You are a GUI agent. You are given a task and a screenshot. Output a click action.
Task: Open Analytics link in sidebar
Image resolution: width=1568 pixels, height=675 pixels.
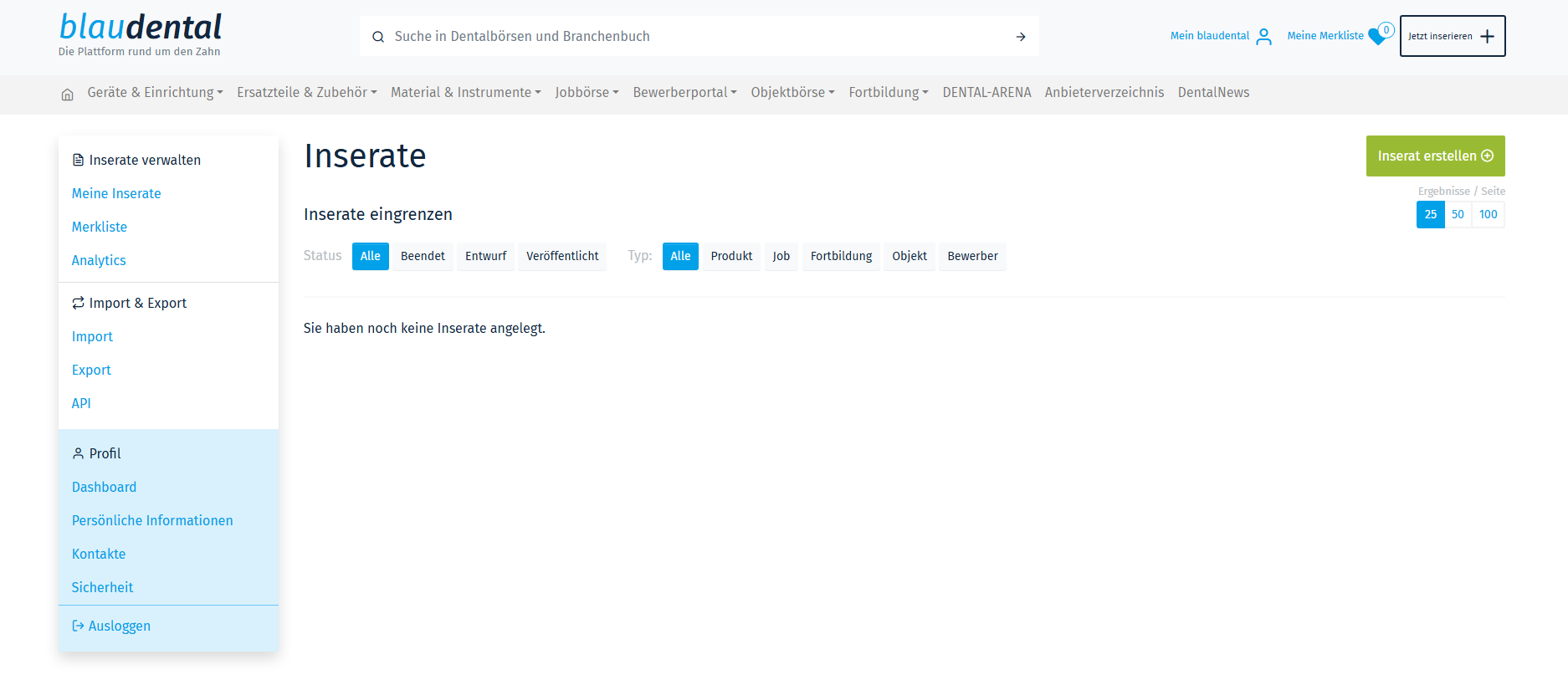point(99,260)
